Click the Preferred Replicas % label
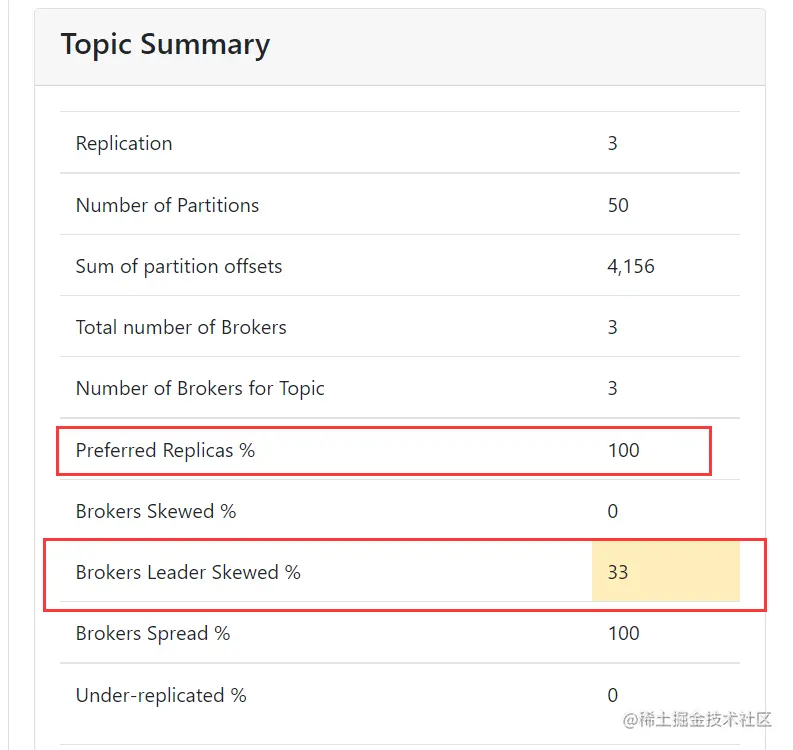 coord(165,450)
